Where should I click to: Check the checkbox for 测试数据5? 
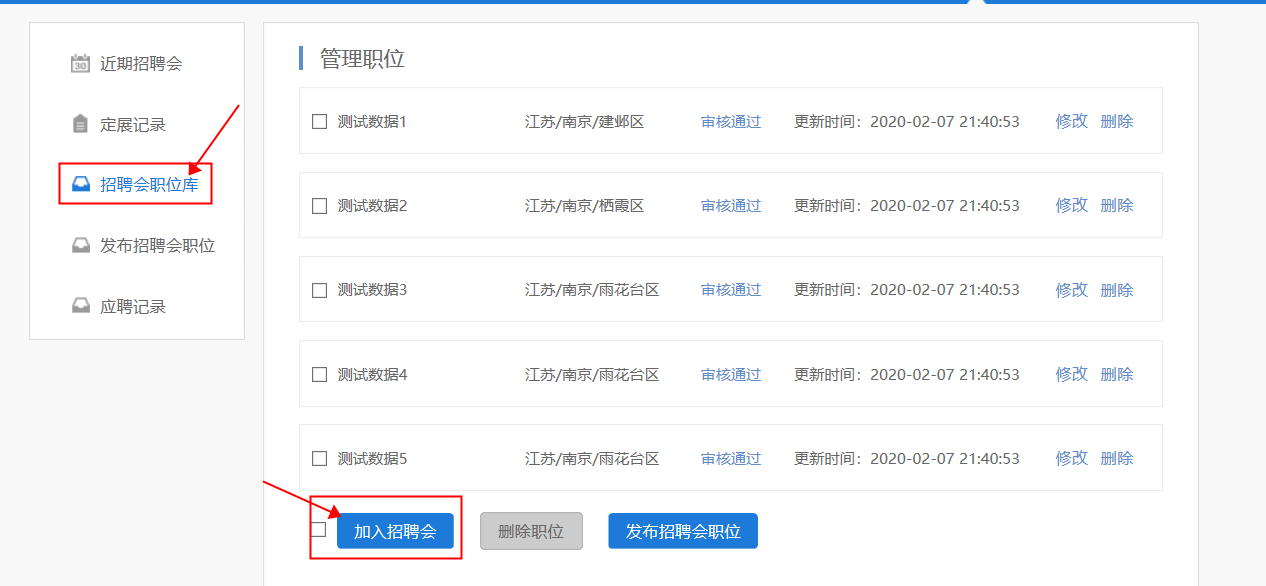319,457
